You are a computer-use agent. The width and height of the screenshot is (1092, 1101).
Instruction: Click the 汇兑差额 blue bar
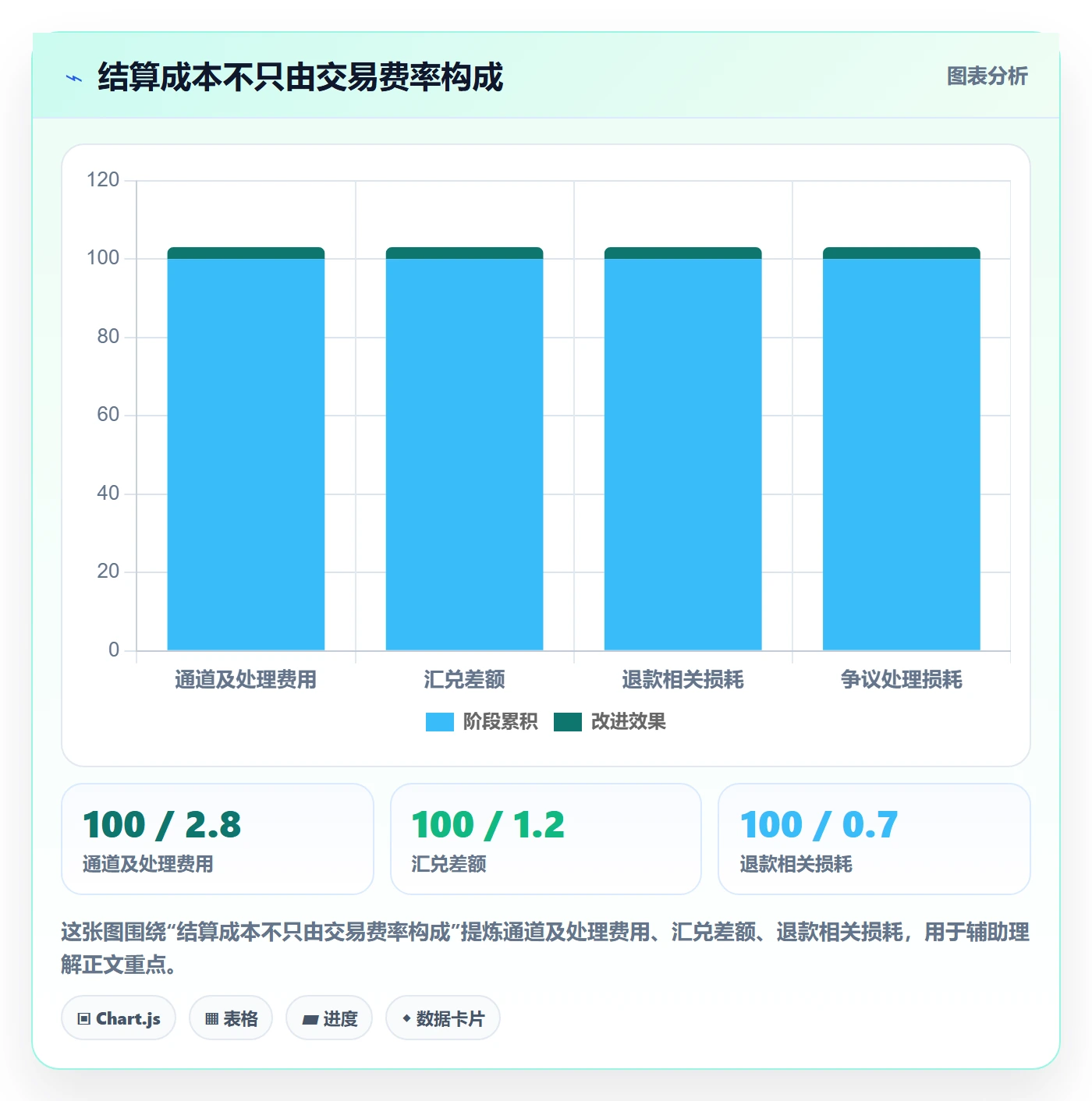tap(464, 454)
